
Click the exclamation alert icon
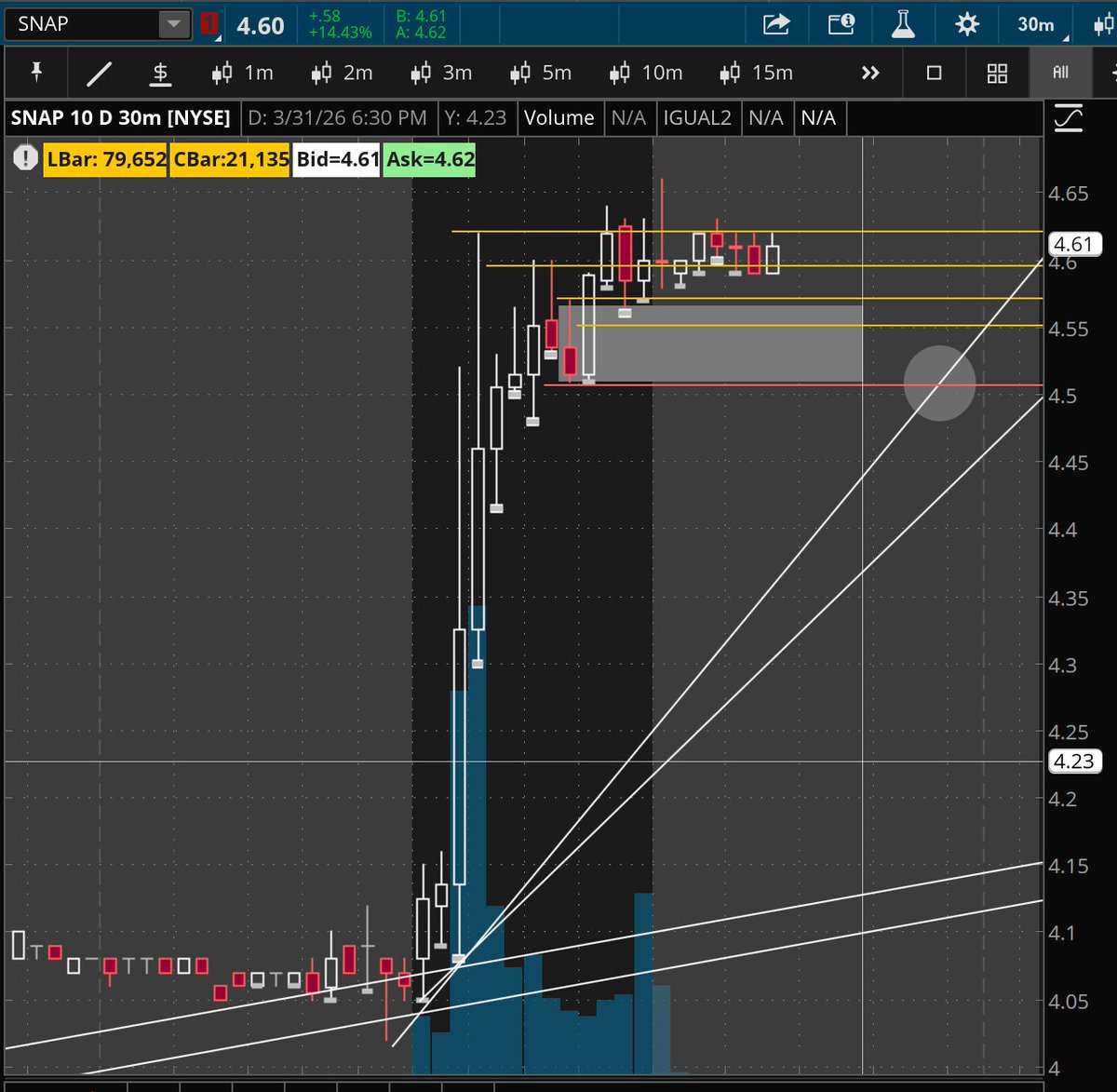point(25,158)
